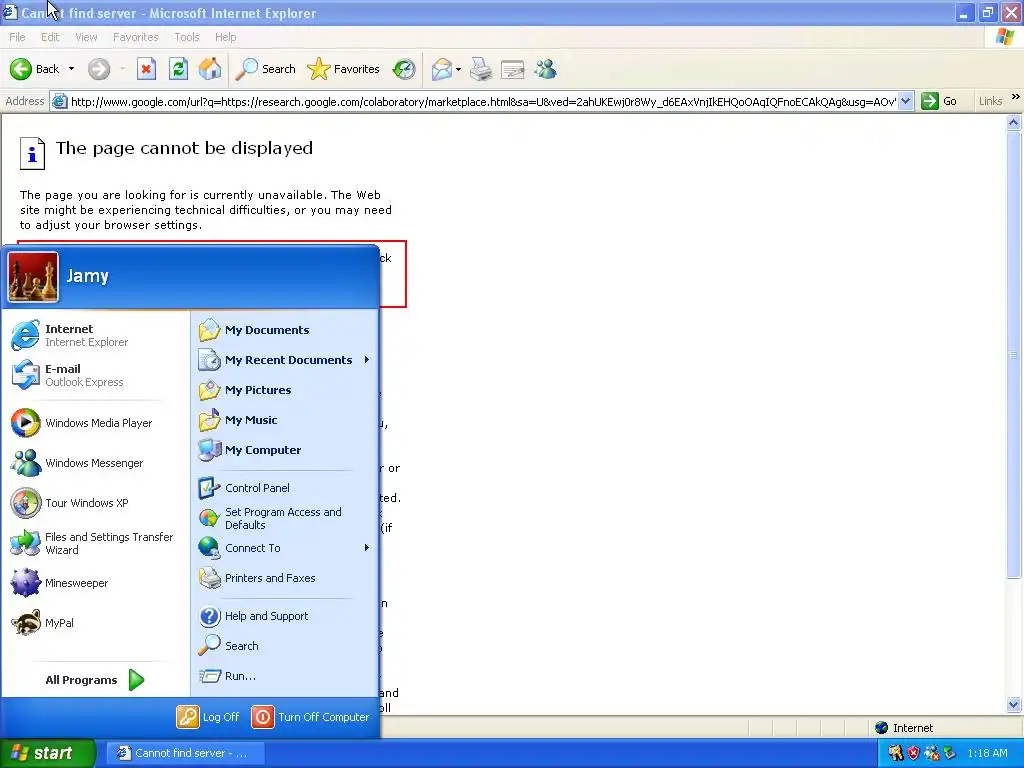Open the Back button history dropdown
This screenshot has width=1024, height=768.
tap(71, 69)
